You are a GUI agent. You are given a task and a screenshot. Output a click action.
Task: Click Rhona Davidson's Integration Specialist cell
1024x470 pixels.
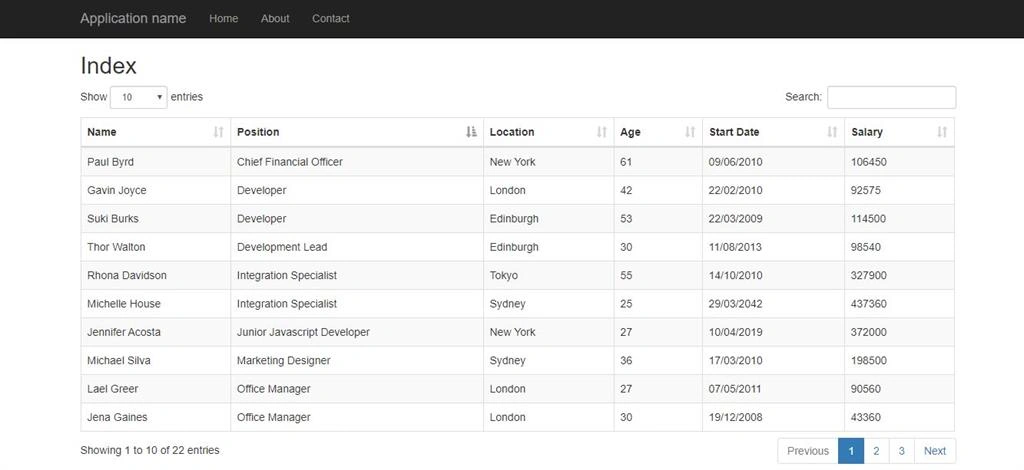click(357, 275)
